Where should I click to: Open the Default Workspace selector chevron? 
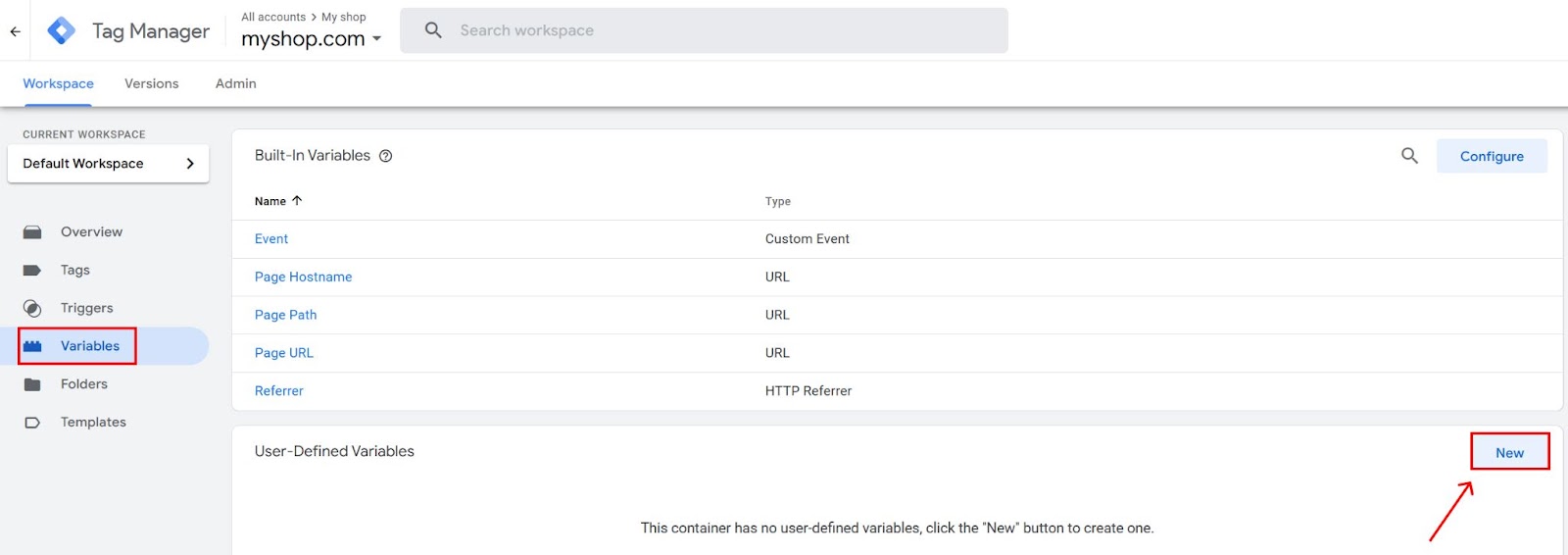pyautogui.click(x=190, y=164)
